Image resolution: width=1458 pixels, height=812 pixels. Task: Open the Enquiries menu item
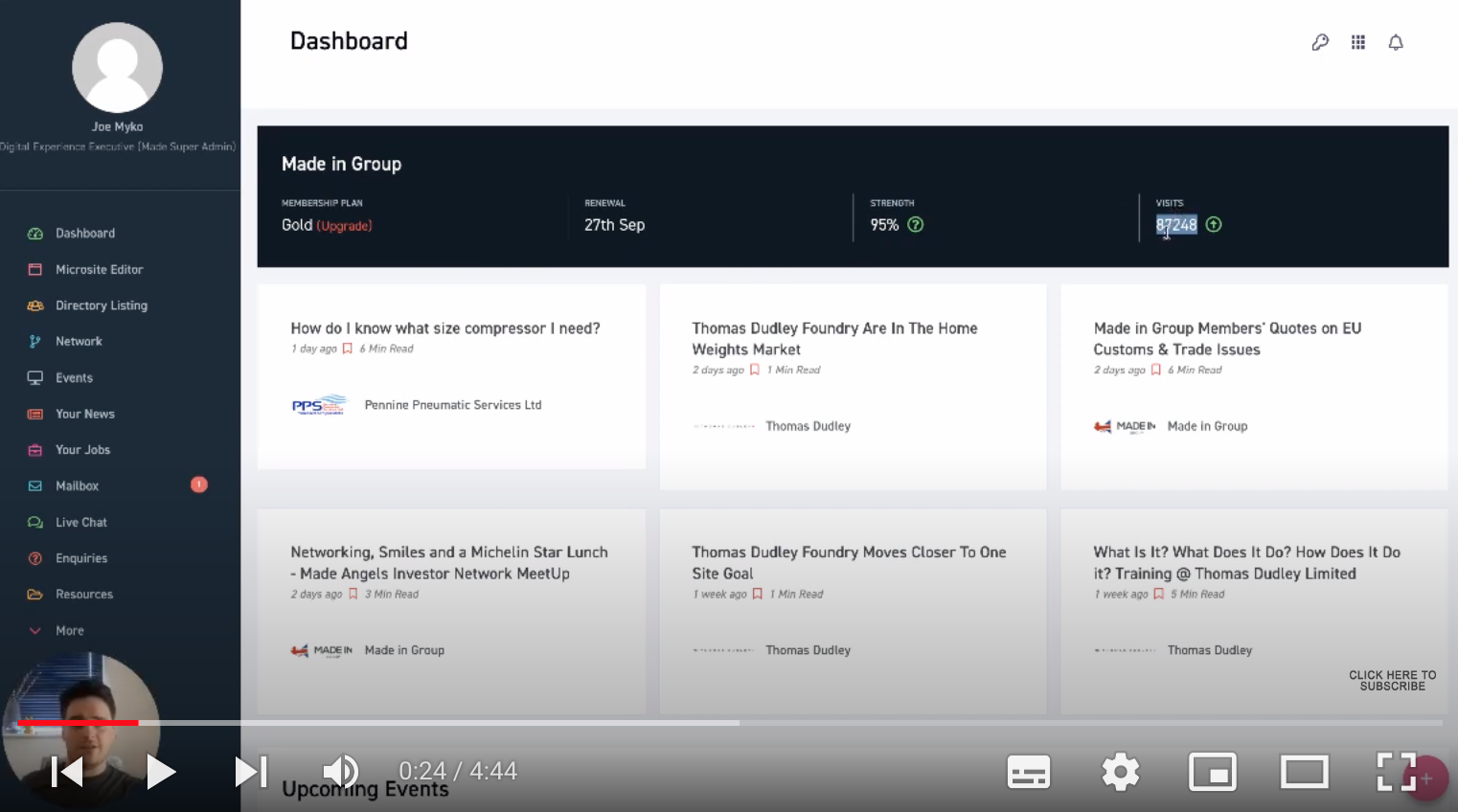click(81, 558)
